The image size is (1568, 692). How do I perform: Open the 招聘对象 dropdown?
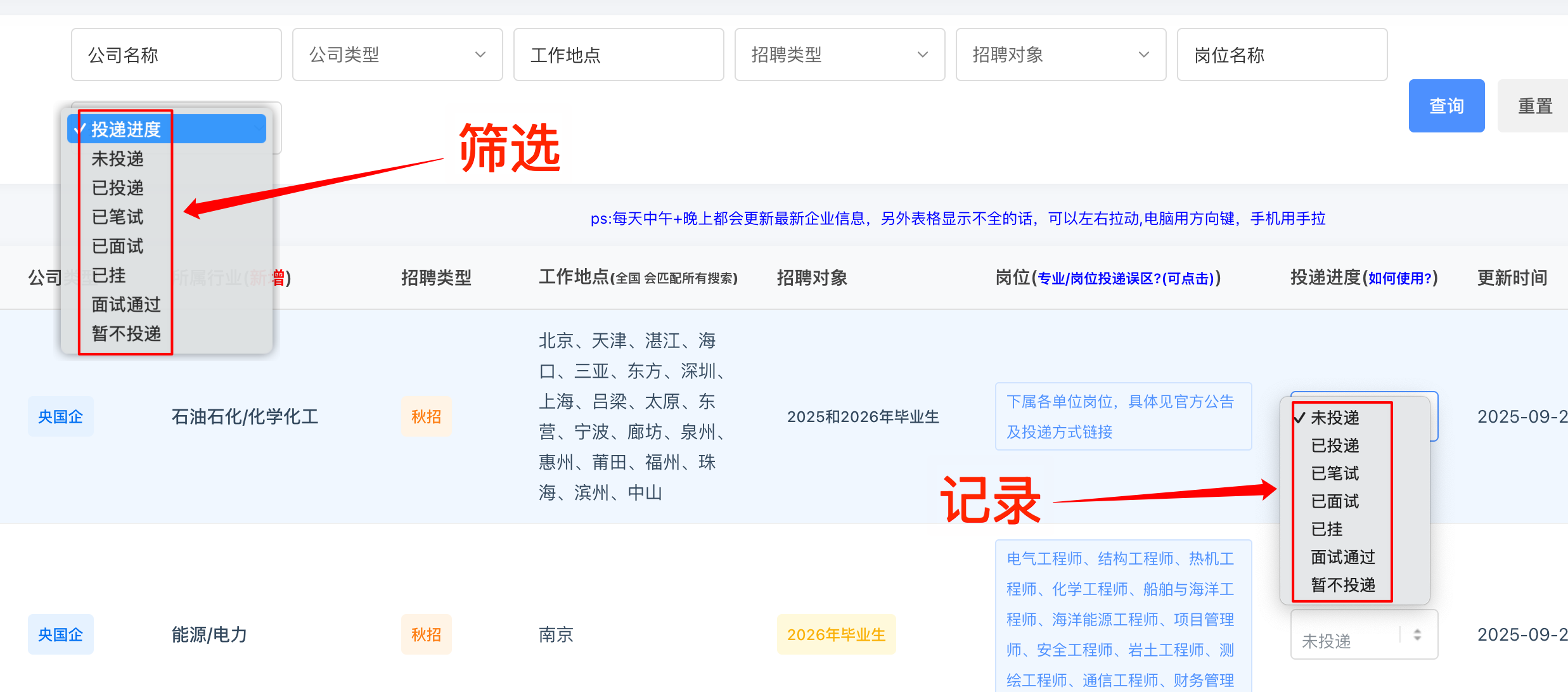pyautogui.click(x=1060, y=54)
